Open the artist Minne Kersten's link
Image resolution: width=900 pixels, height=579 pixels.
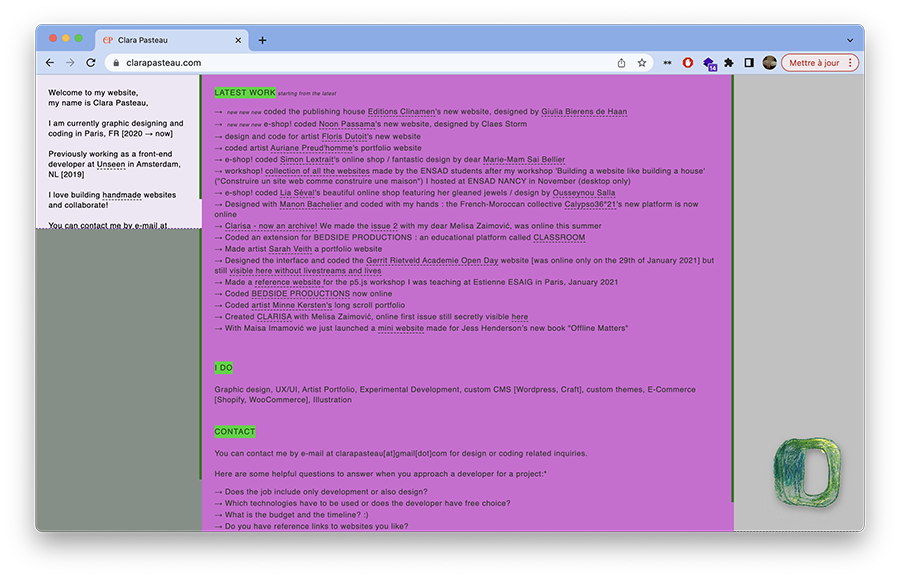tap(292, 305)
